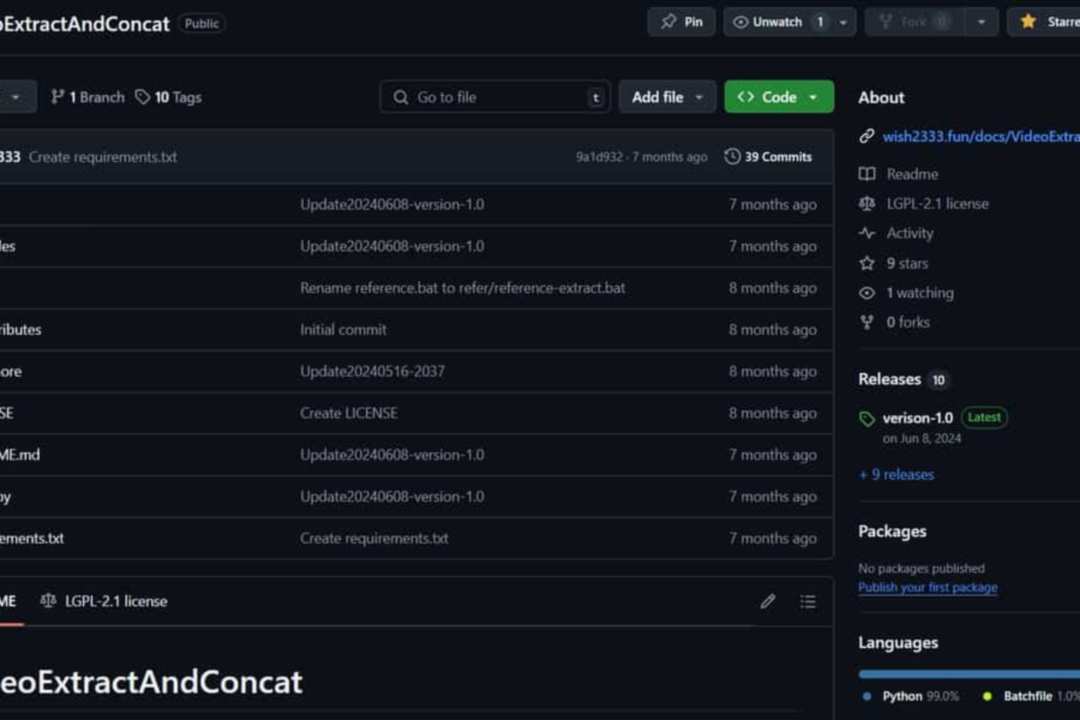
Task: Click the star icon next to 9 stars
Action: coord(867,263)
